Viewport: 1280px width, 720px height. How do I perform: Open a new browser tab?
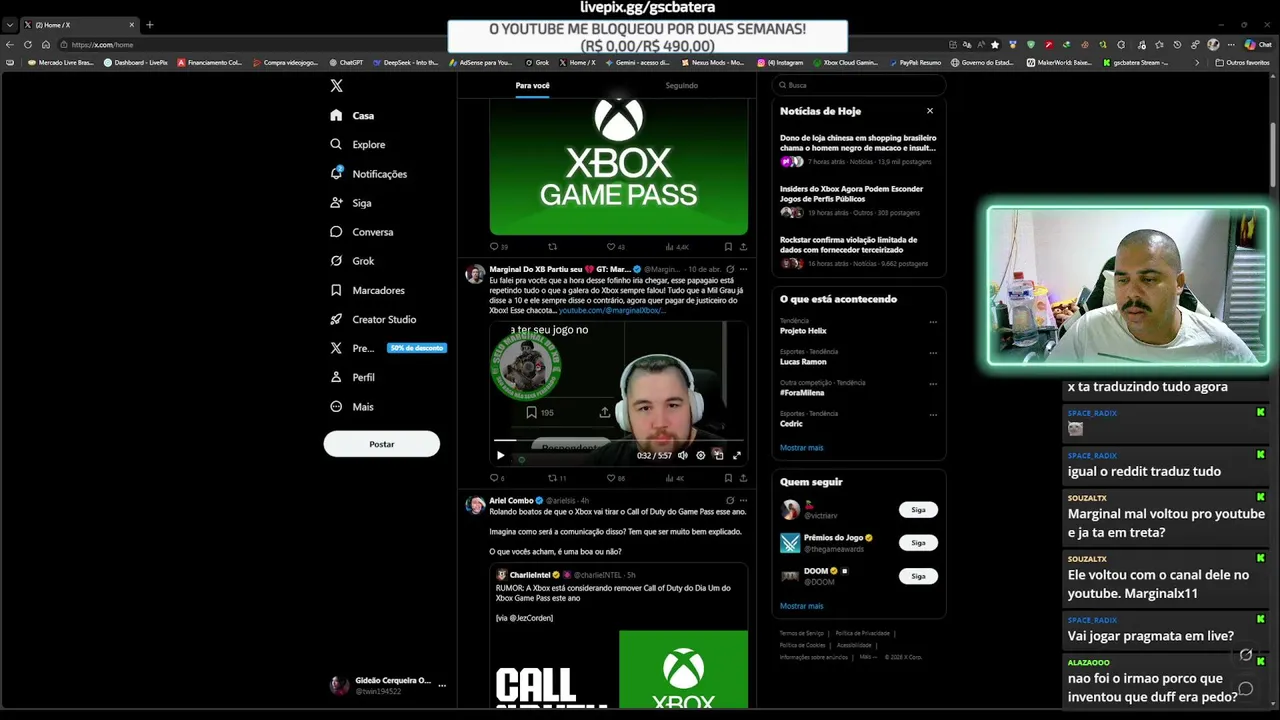pyautogui.click(x=150, y=24)
